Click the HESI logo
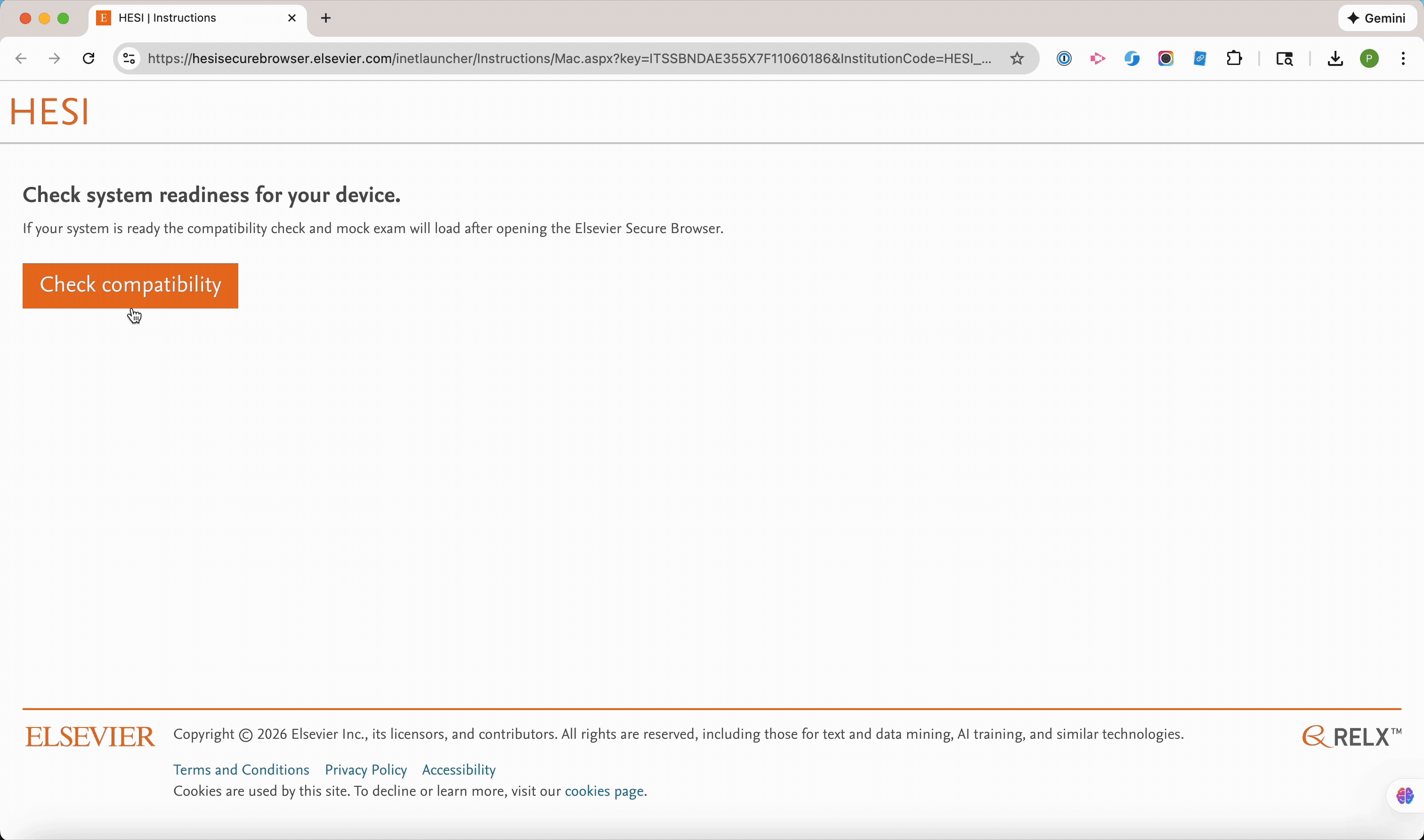Image resolution: width=1424 pixels, height=840 pixels. click(50, 111)
